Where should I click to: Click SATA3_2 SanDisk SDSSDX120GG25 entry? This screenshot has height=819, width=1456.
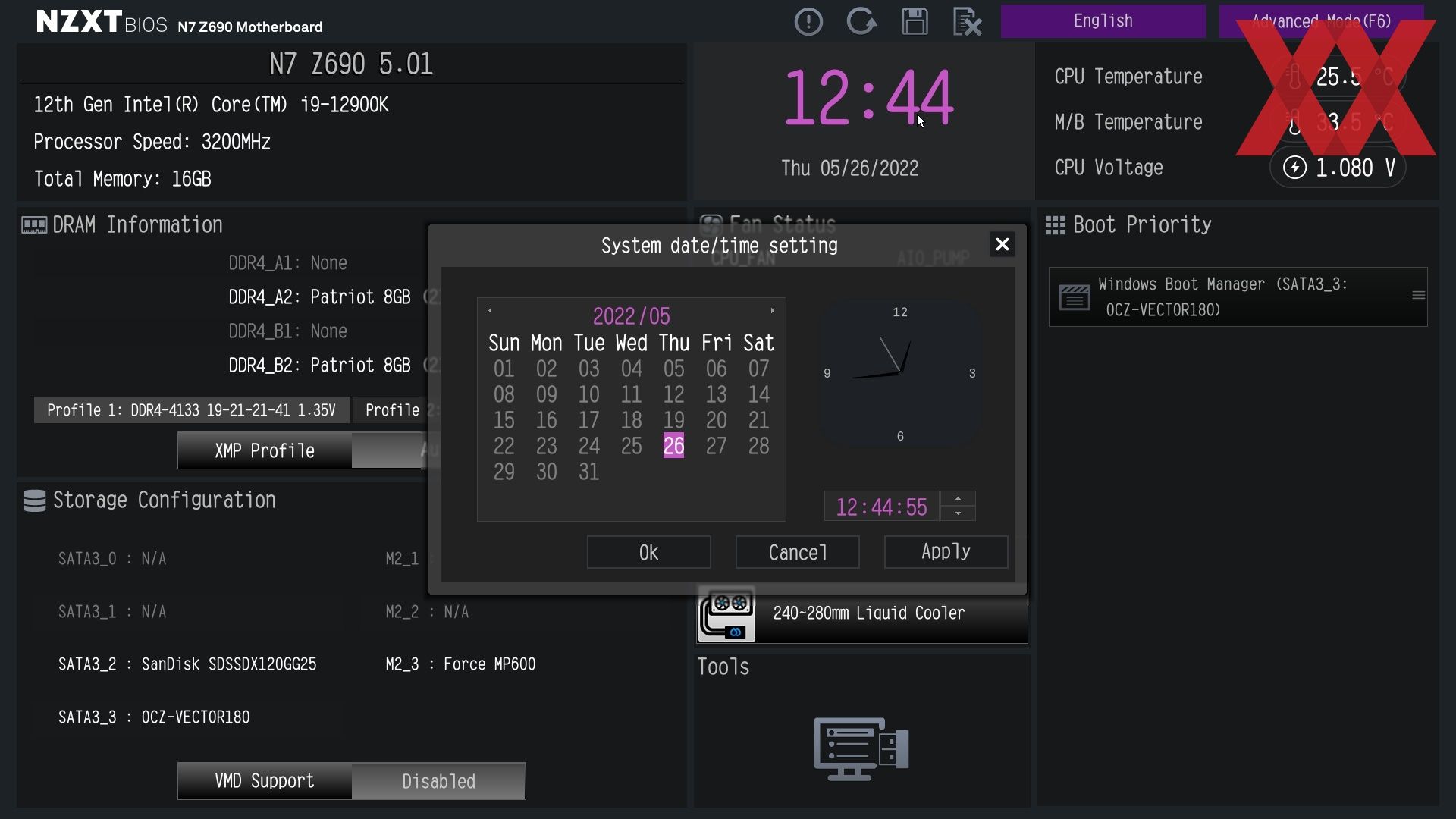tap(187, 664)
